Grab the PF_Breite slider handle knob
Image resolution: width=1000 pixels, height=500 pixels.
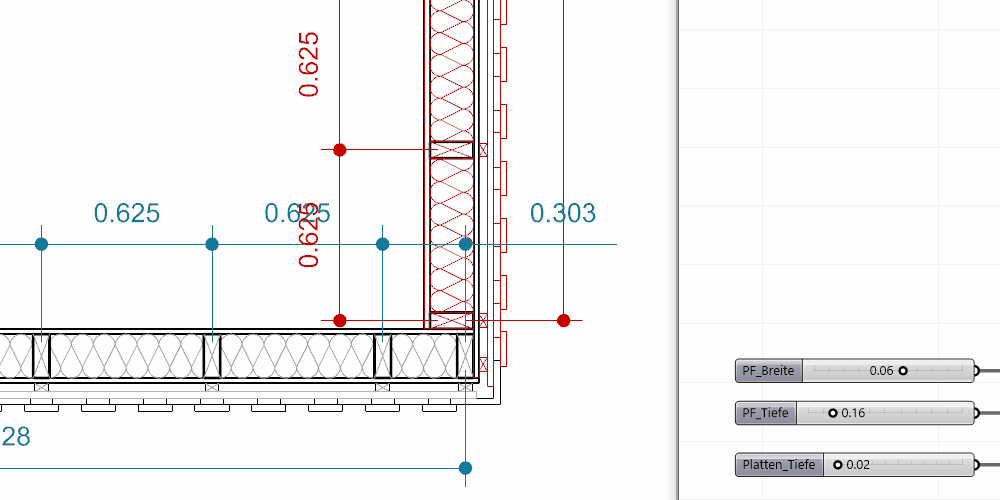pos(903,371)
